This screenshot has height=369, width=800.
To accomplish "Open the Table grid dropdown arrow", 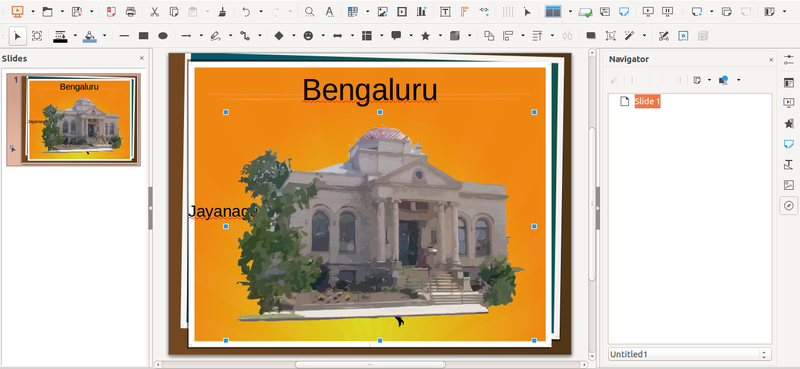I will coord(367,11).
